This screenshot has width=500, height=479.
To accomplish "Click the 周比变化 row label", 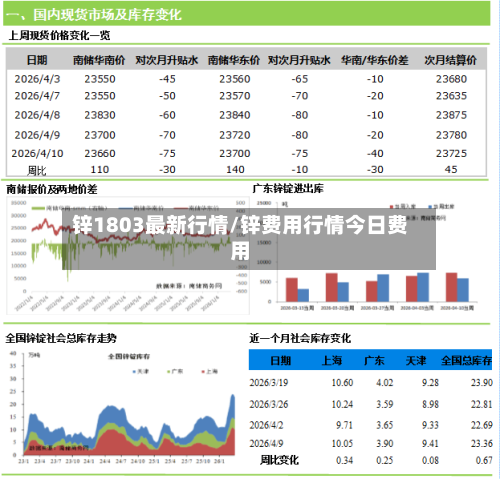I will 279,460.
